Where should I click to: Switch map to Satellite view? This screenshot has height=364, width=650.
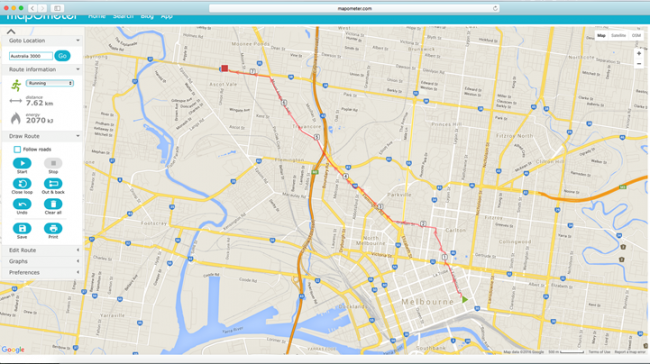pos(618,36)
